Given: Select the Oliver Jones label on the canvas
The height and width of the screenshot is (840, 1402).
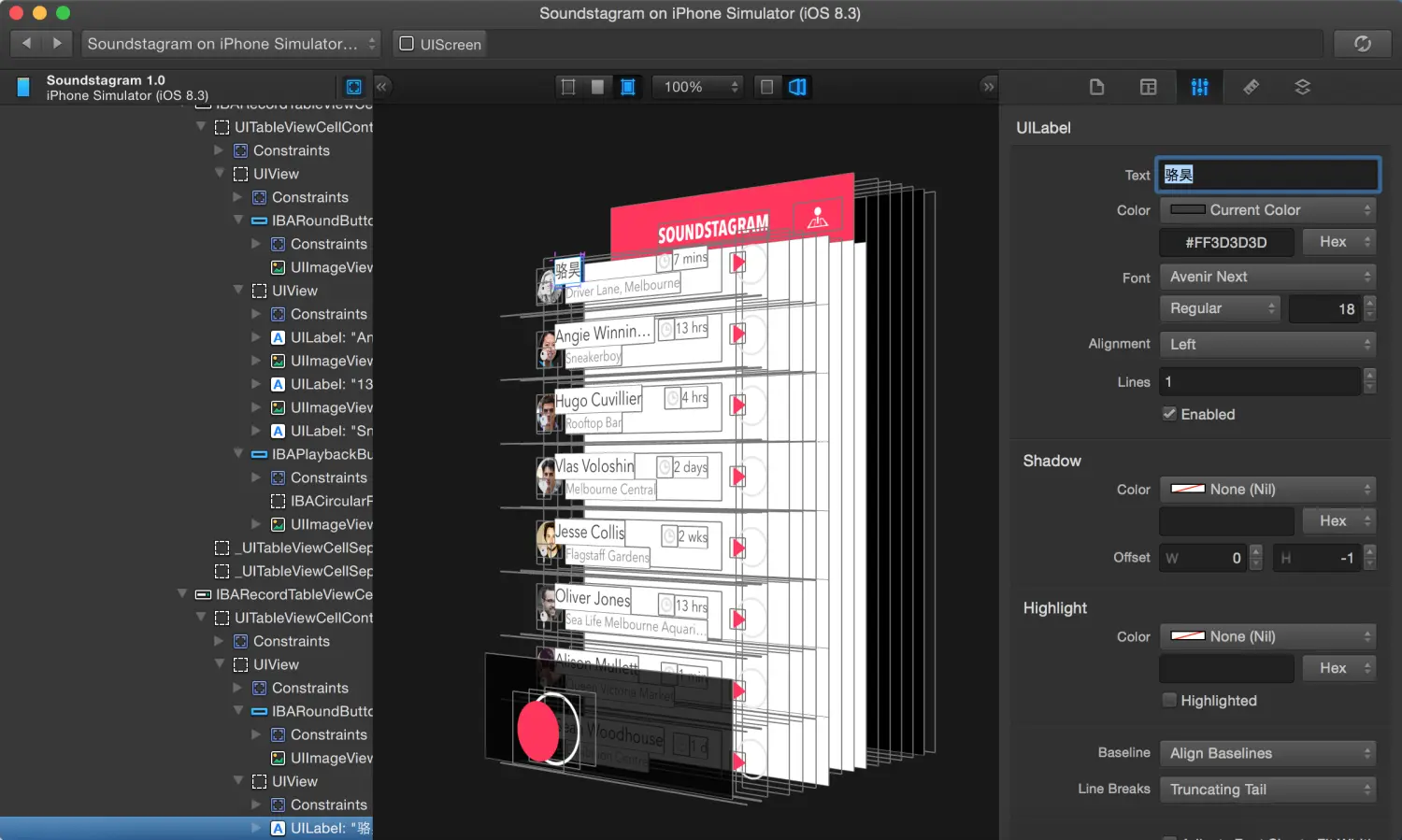Looking at the screenshot, I should click(x=593, y=597).
